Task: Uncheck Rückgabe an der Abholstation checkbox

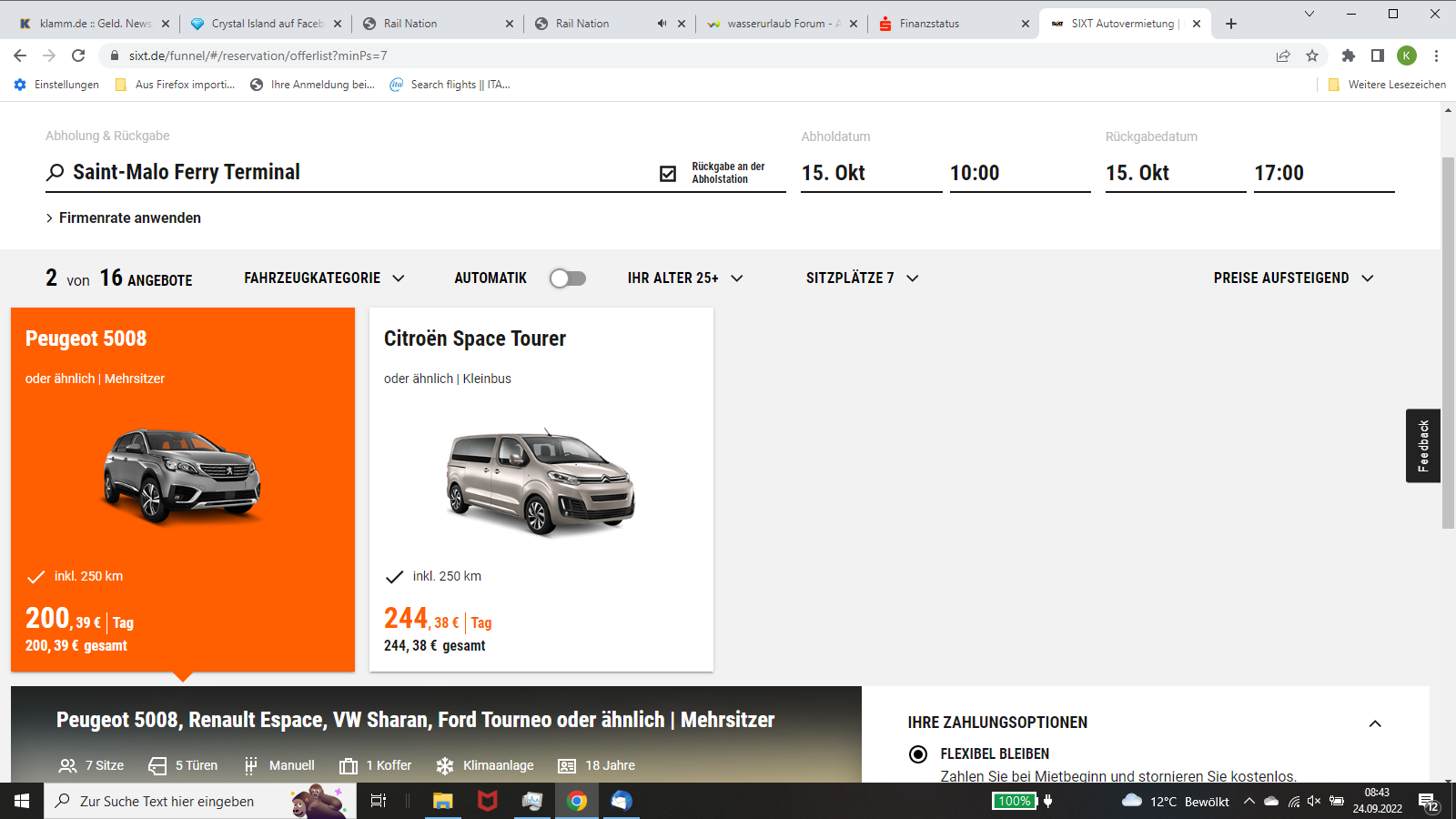Action: pyautogui.click(x=668, y=173)
